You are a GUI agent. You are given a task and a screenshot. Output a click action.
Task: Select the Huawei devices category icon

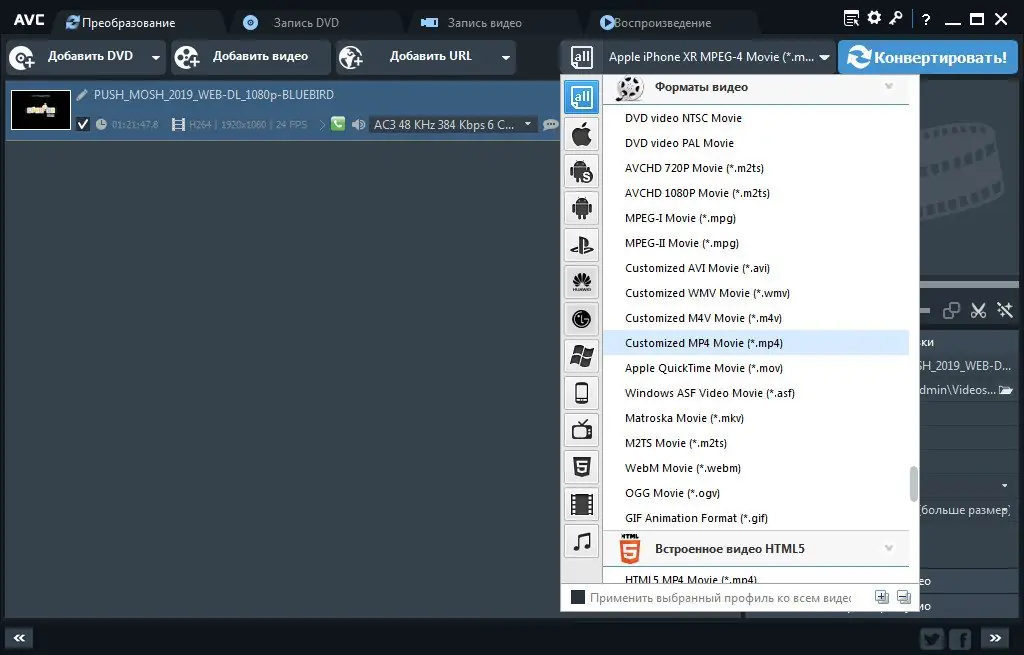581,282
